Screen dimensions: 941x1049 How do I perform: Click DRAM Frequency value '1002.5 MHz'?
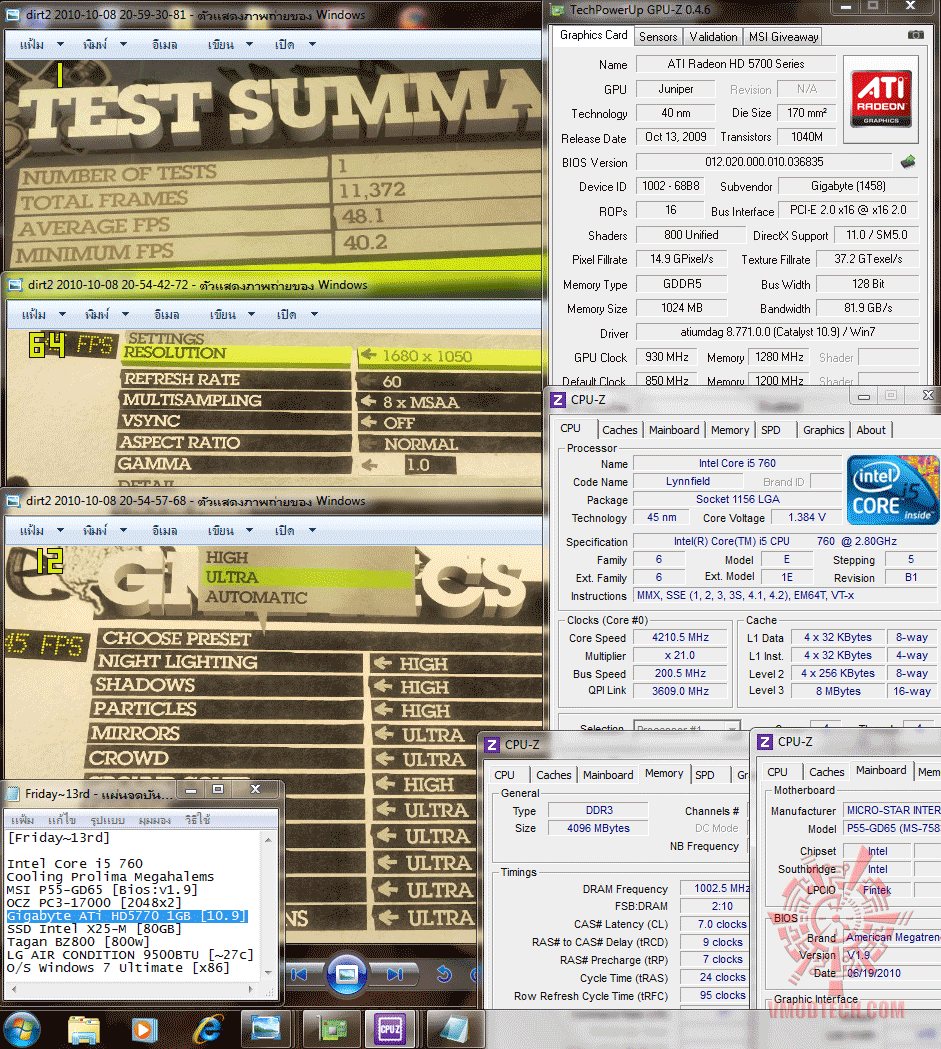(715, 888)
